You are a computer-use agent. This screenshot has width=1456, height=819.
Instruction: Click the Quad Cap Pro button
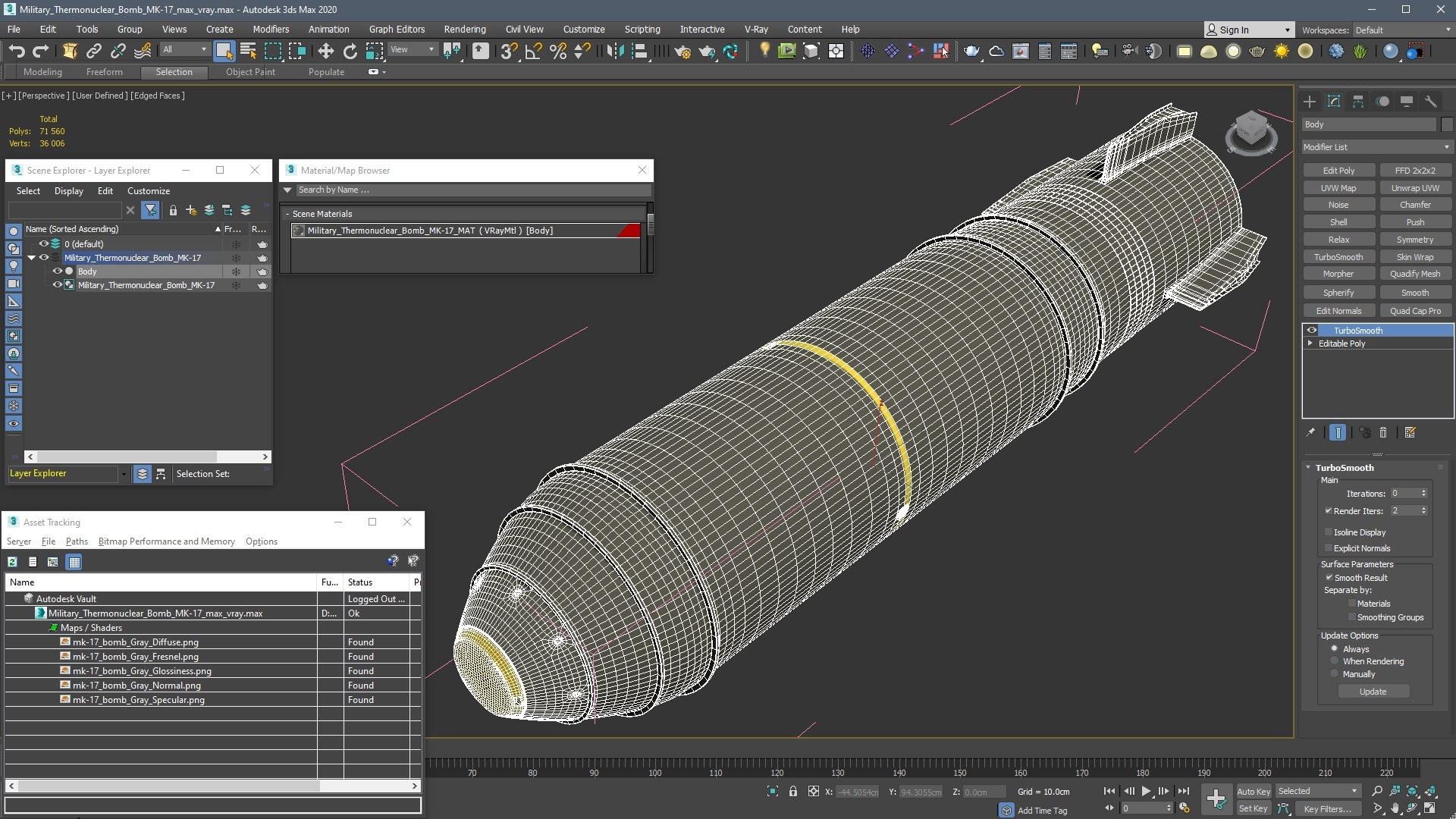(x=1415, y=311)
